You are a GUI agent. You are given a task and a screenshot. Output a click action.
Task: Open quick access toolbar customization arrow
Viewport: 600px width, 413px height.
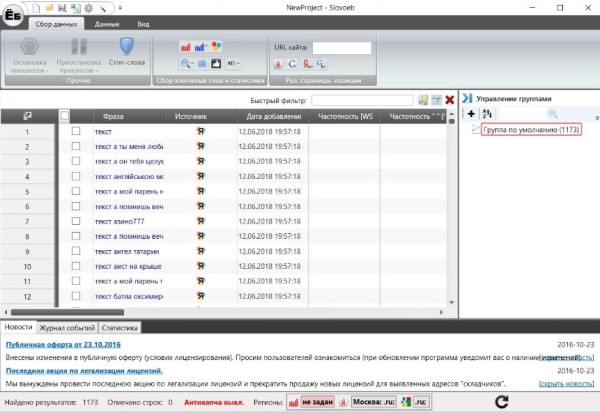pos(120,8)
